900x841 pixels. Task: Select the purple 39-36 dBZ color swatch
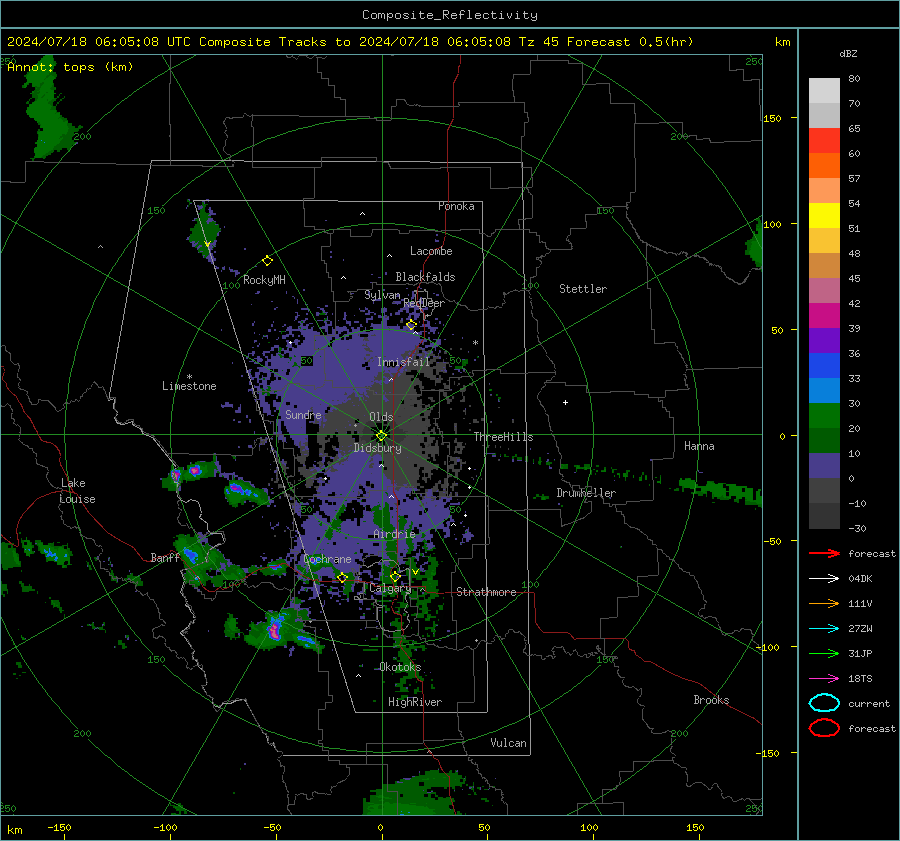point(824,341)
